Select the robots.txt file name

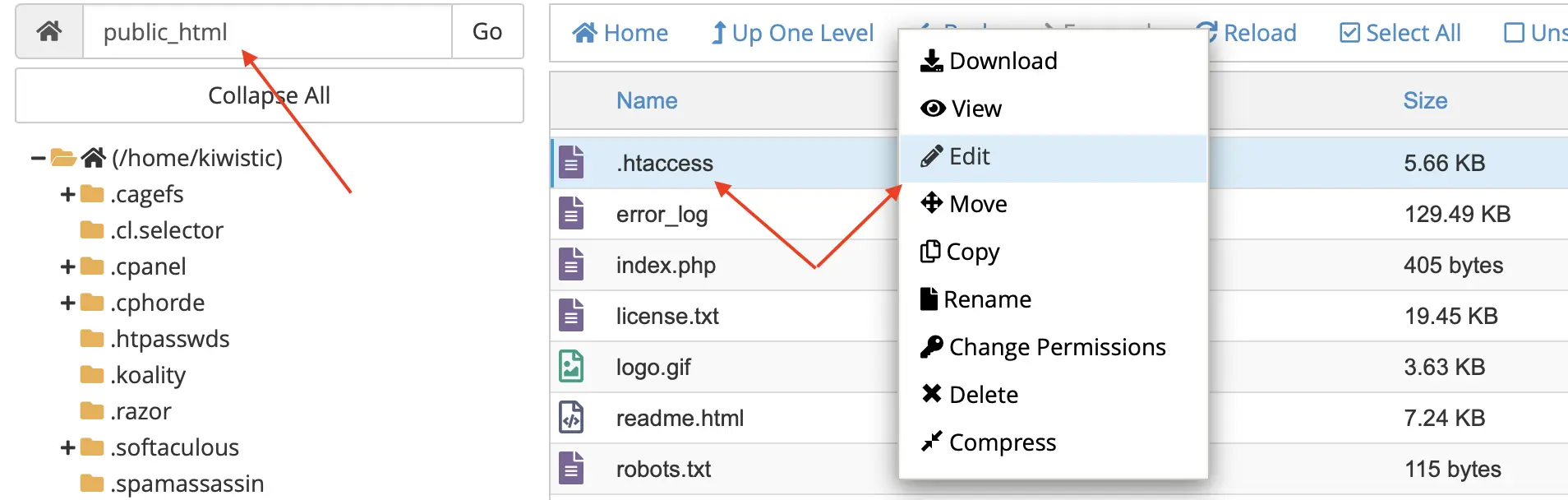click(663, 469)
